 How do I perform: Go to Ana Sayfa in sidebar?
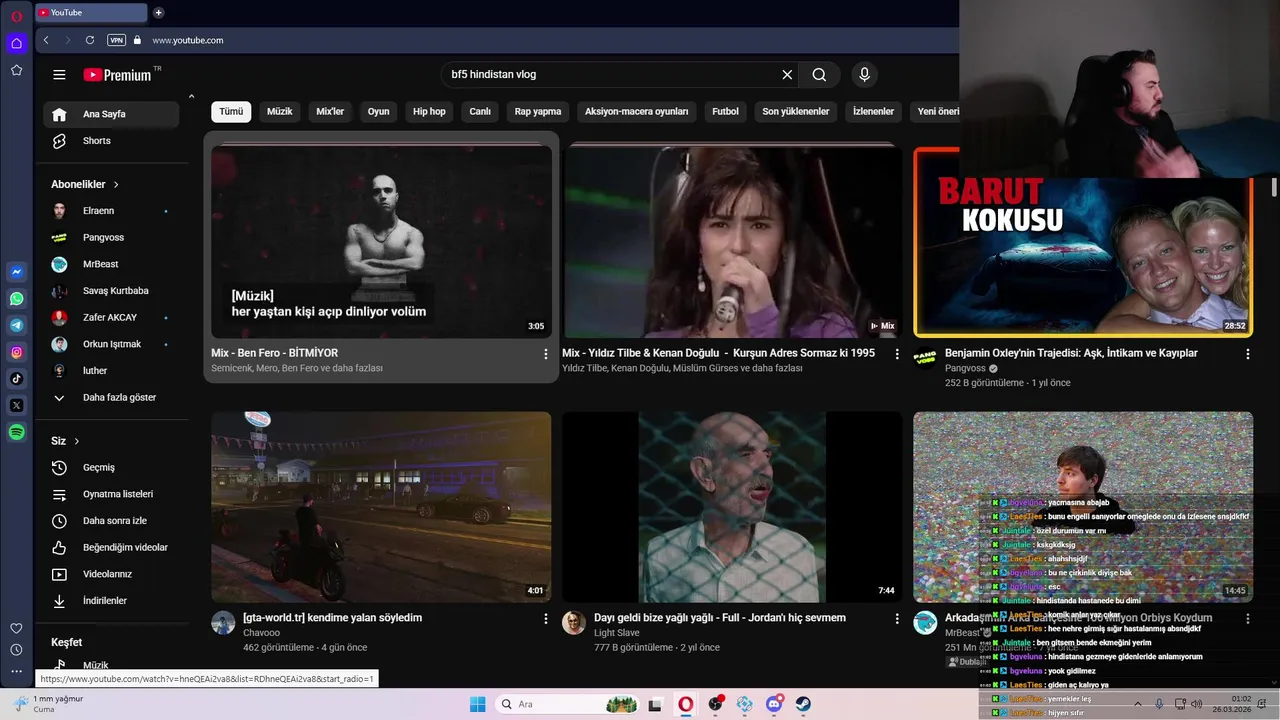[111, 114]
